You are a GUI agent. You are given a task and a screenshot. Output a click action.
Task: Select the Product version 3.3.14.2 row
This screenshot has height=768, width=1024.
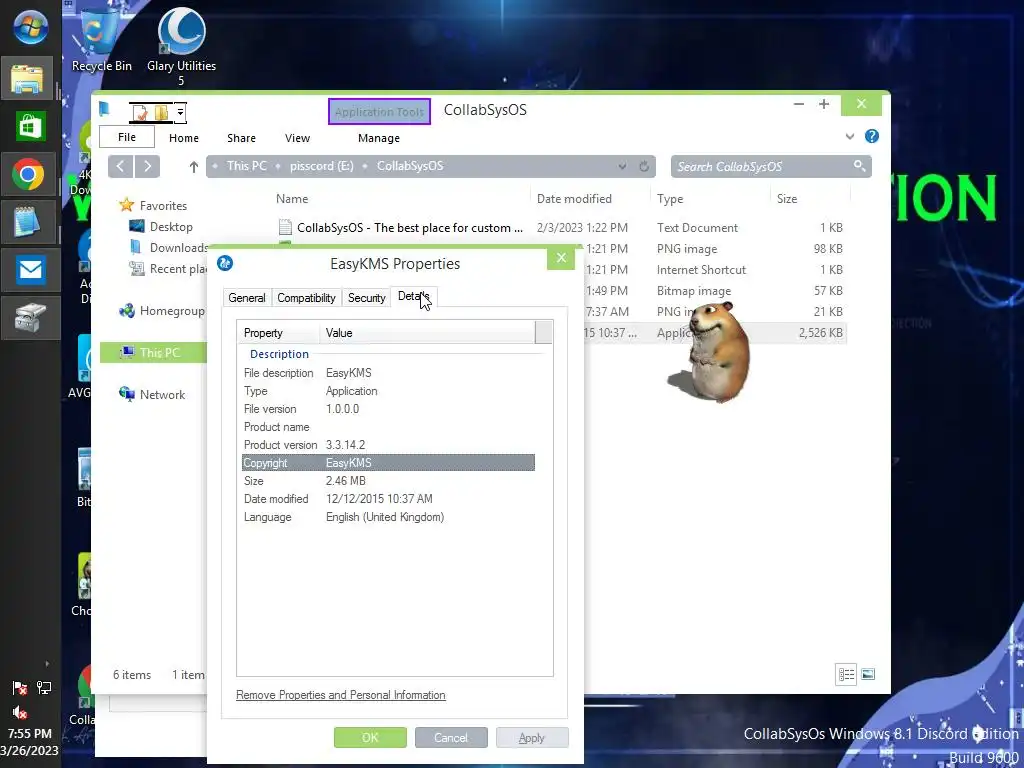pos(388,445)
